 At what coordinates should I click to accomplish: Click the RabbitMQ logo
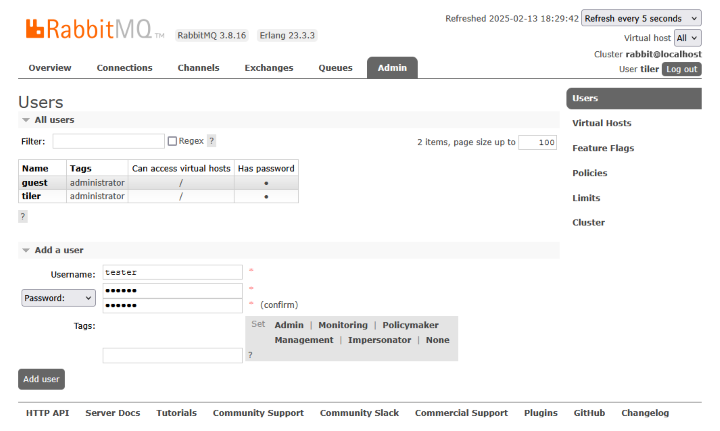click(x=95, y=29)
